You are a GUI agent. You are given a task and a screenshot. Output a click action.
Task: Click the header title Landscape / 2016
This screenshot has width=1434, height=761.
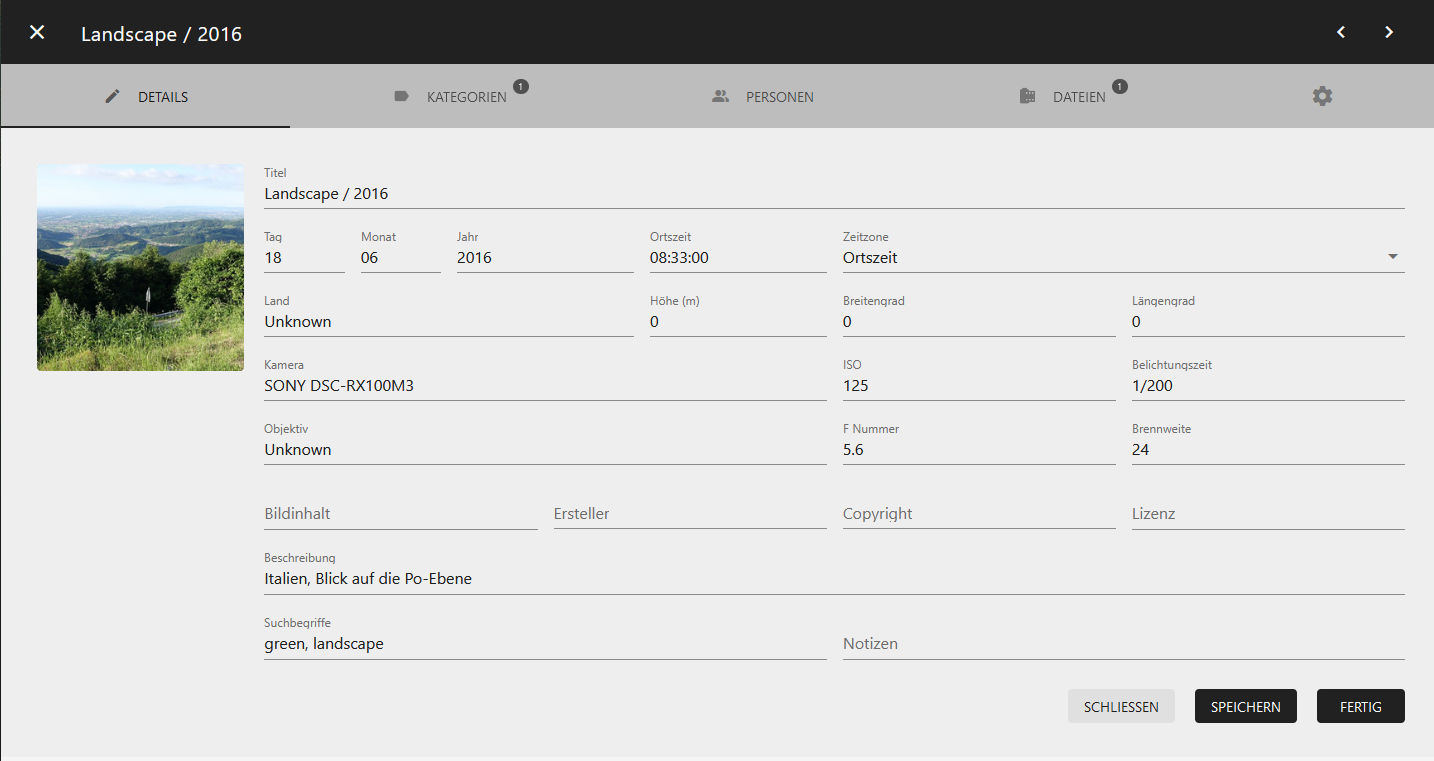(x=161, y=34)
